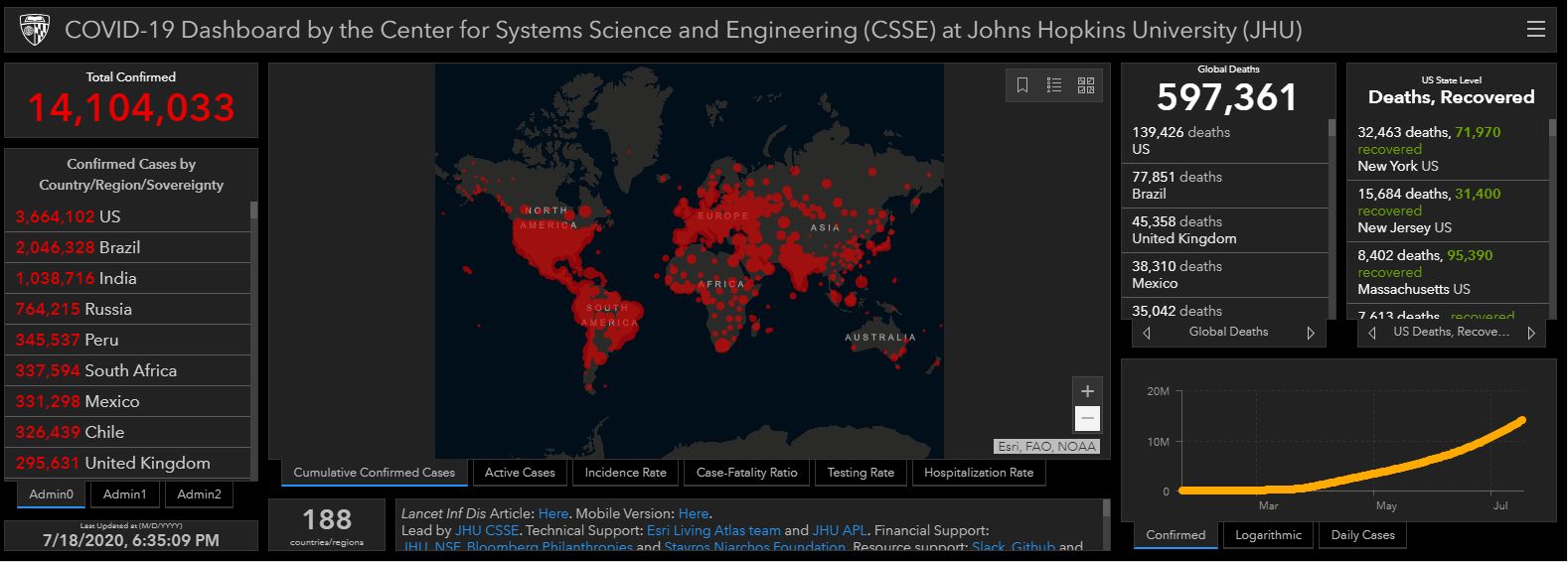Go to next Global Deaths panel arrow
Viewport: 1568px width, 562px height.
[1310, 333]
